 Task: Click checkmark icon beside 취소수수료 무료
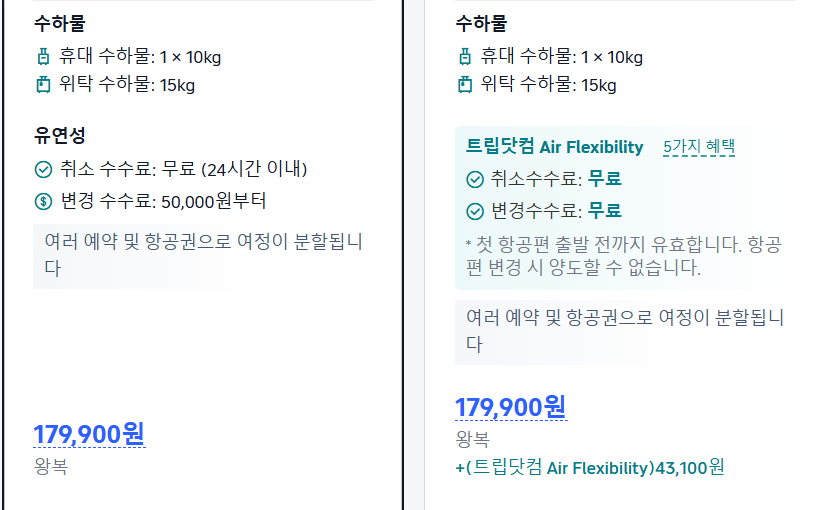pyautogui.click(x=475, y=179)
